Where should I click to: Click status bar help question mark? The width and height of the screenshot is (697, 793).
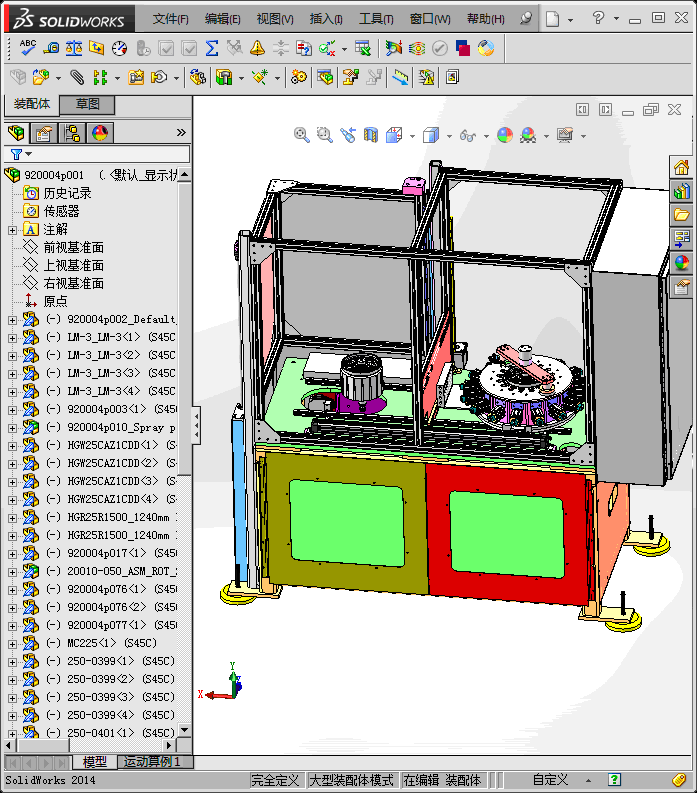click(614, 780)
